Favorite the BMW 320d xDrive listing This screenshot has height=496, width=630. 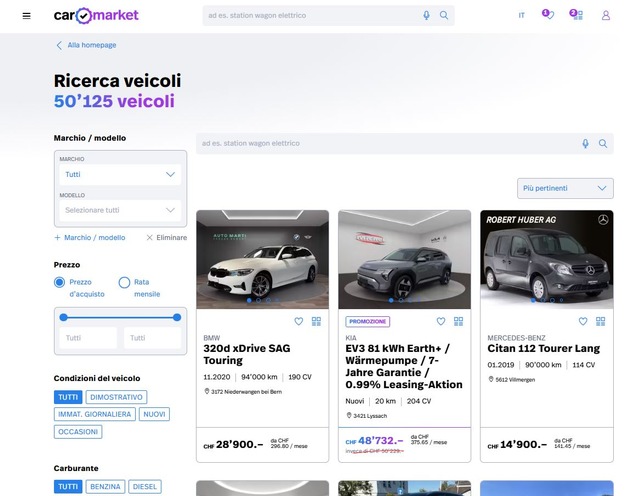[298, 321]
